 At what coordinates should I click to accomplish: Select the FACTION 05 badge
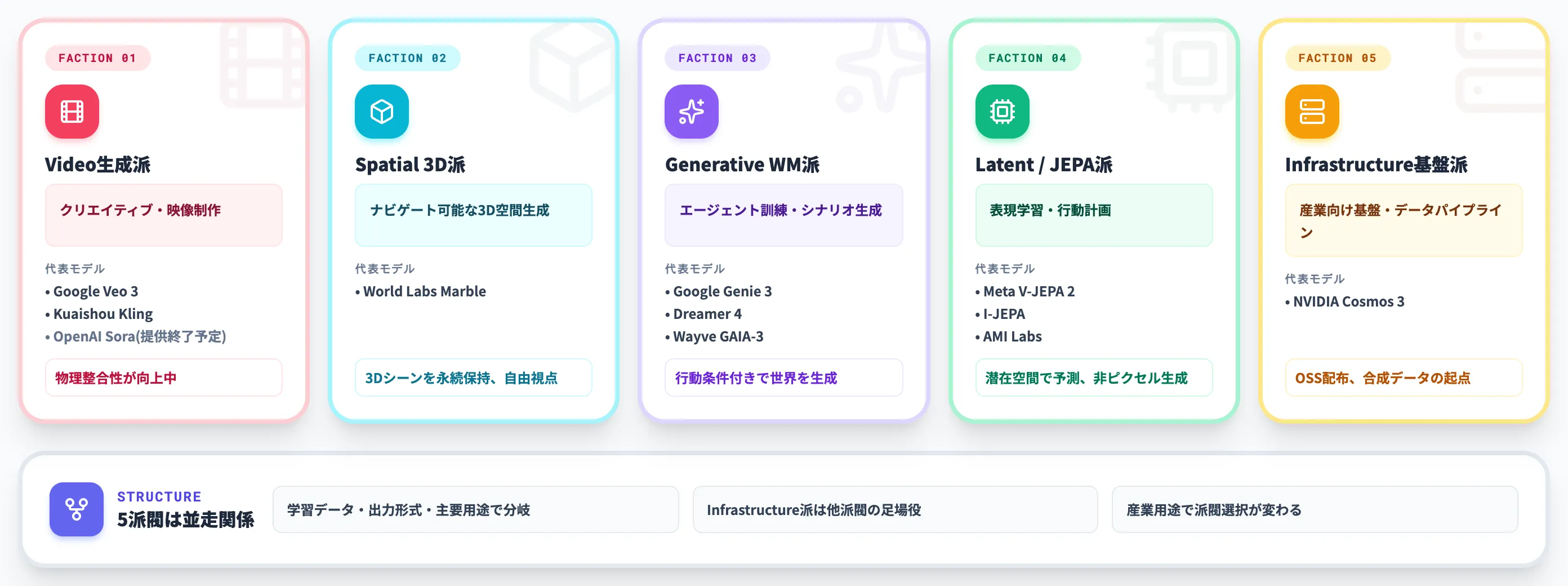[1337, 58]
